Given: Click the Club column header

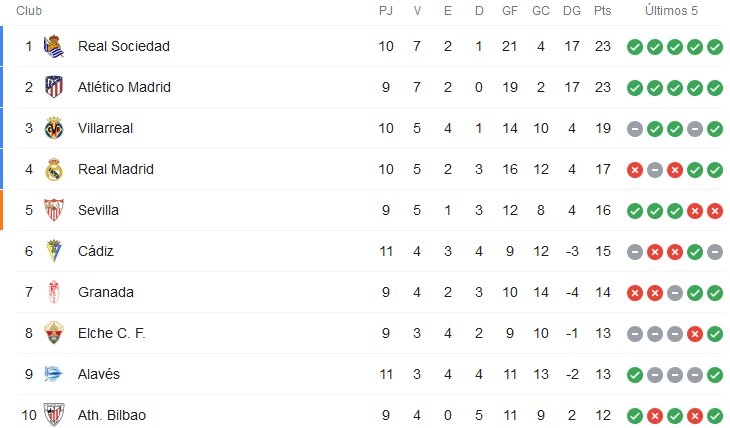Looking at the screenshot, I should [29, 11].
